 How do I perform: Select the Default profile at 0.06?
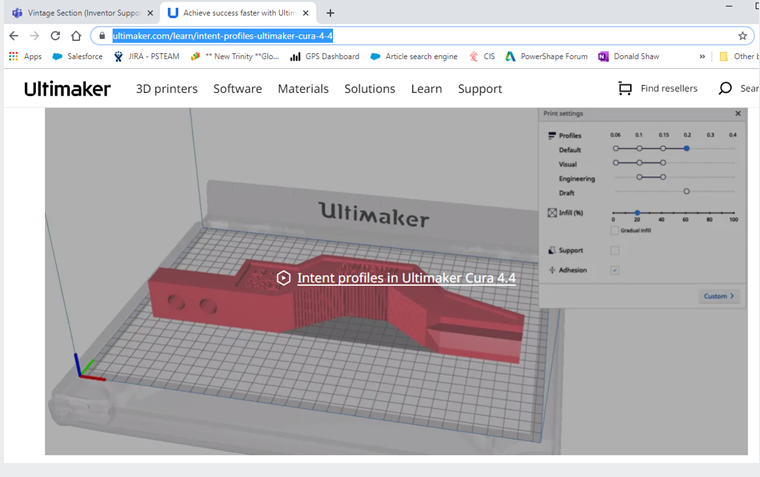click(616, 148)
